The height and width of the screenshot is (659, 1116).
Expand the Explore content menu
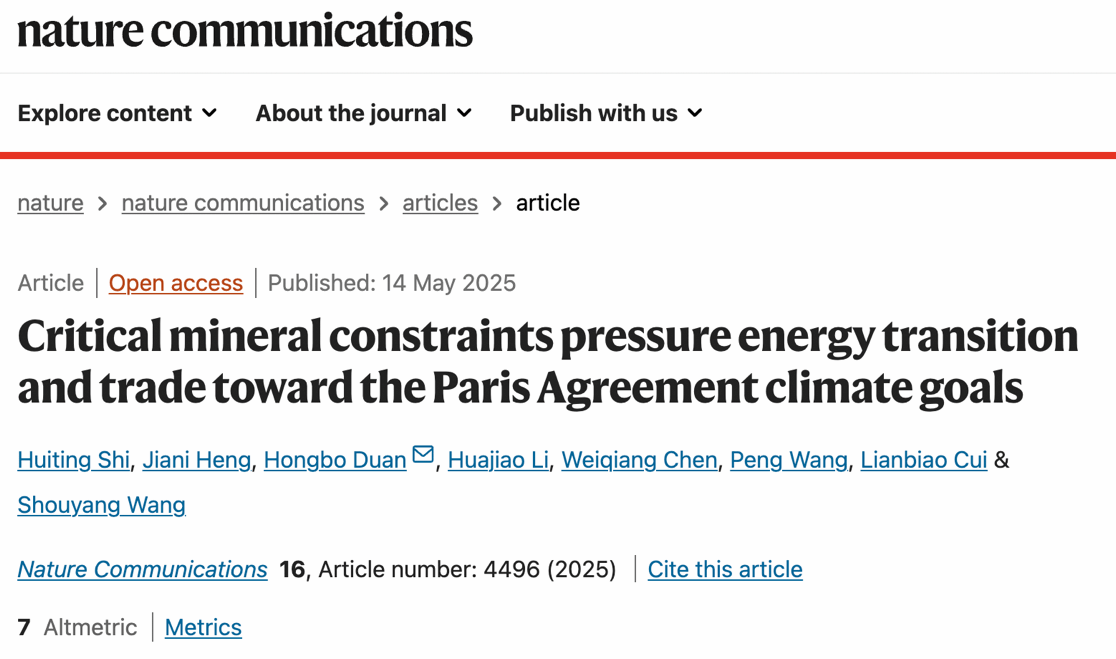coord(117,113)
